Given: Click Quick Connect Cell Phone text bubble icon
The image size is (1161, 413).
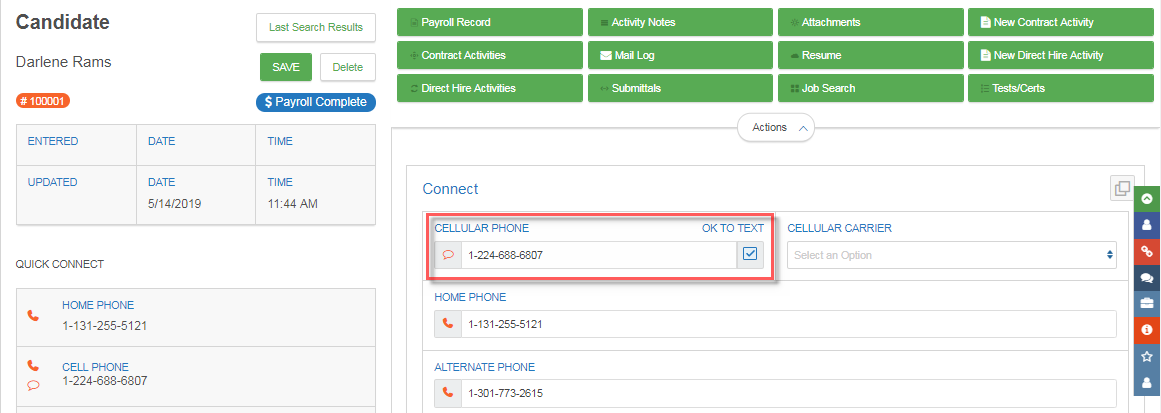Looking at the screenshot, I should click(x=33, y=384).
